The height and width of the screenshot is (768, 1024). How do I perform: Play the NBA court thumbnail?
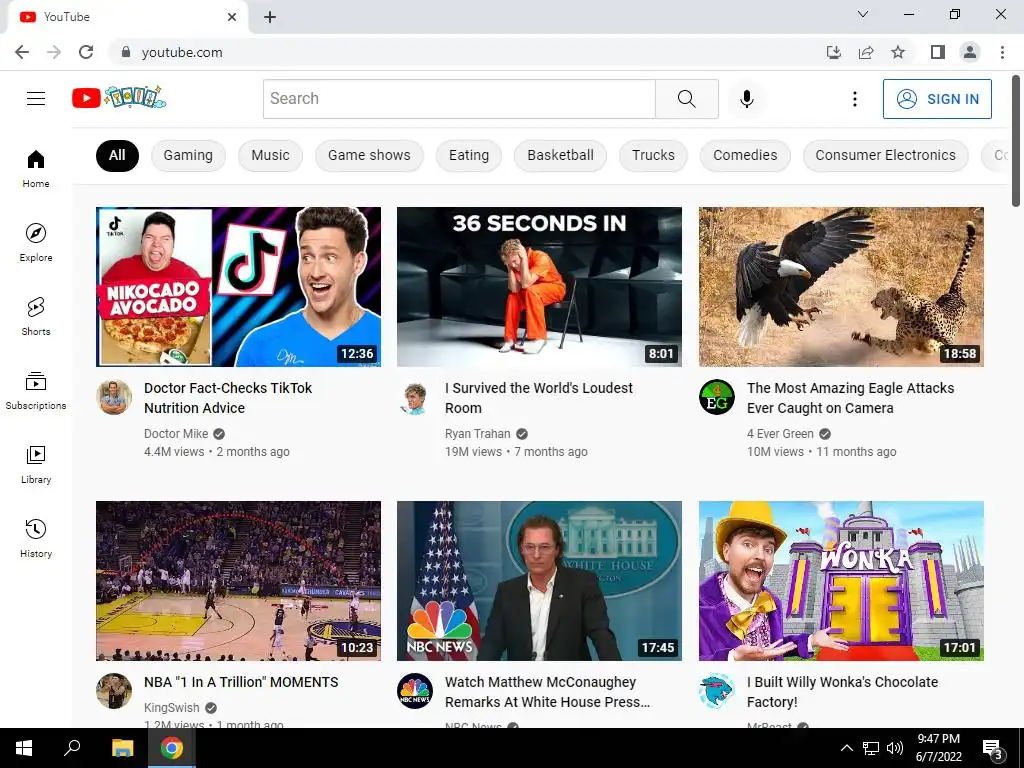pos(238,581)
